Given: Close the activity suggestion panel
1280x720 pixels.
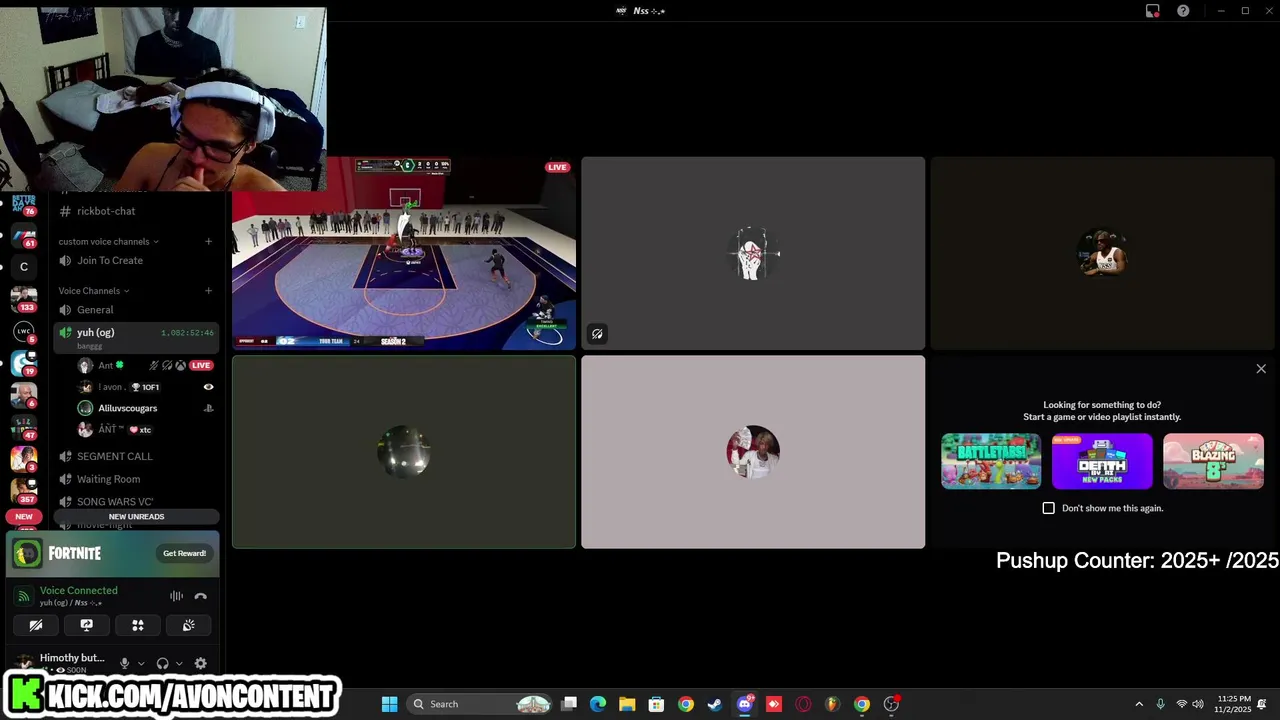Looking at the screenshot, I should [1261, 369].
